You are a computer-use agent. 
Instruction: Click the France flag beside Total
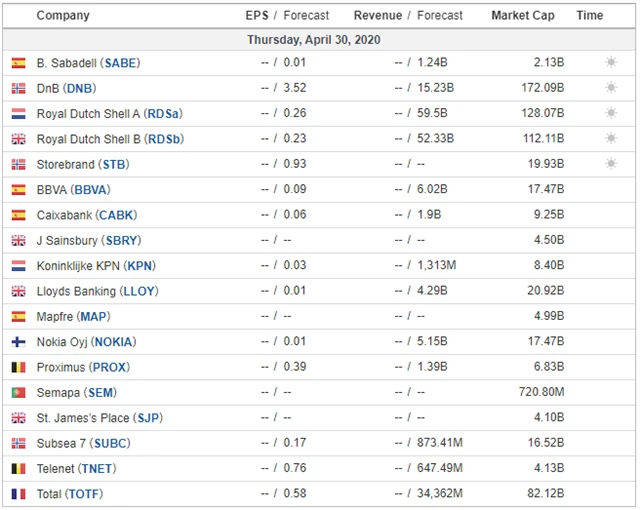pyautogui.click(x=18, y=494)
